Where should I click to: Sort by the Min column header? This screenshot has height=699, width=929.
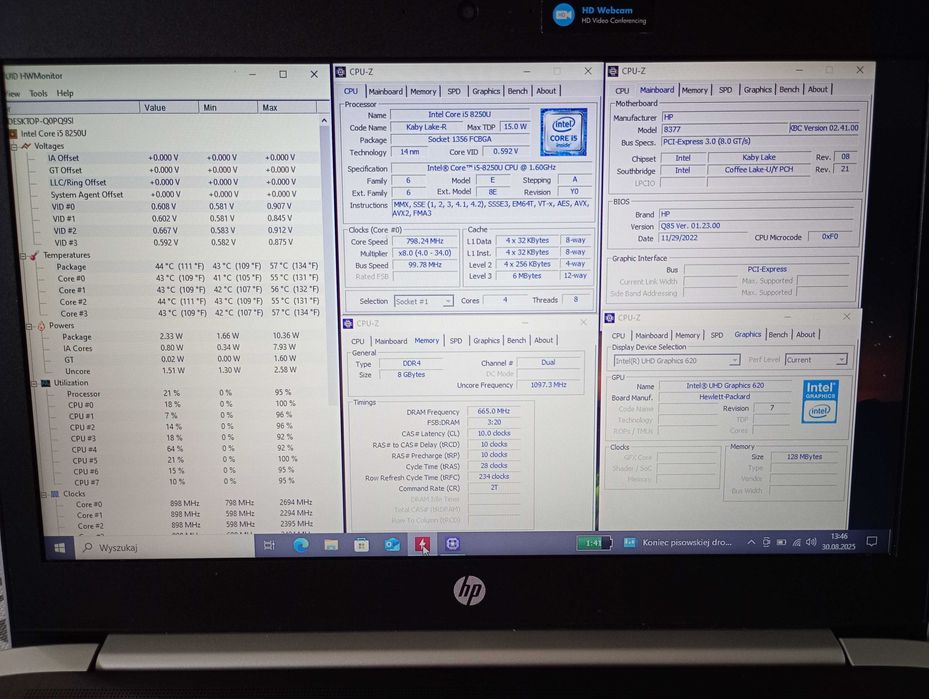[x=229, y=107]
